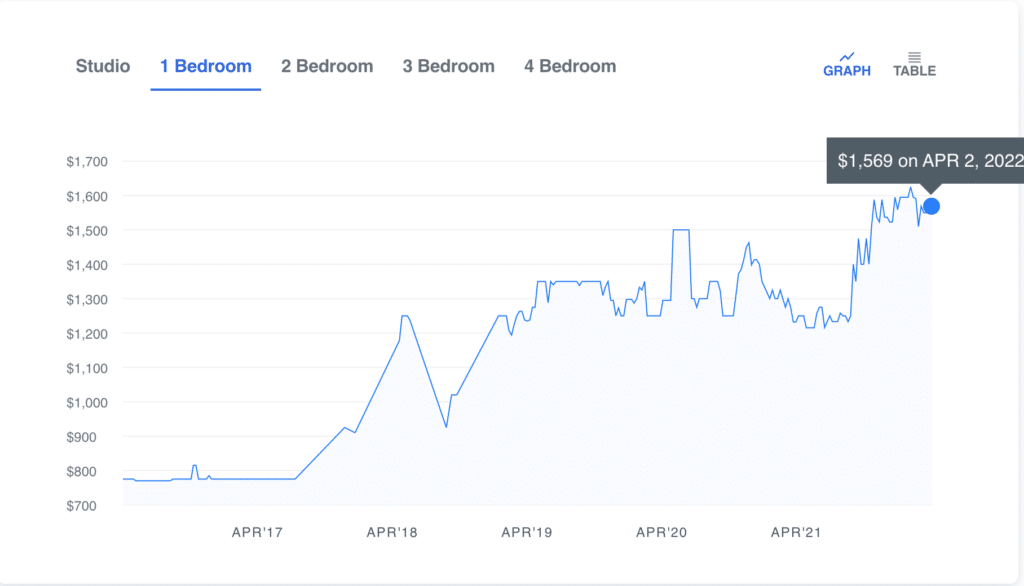Click the GRAPH text label
1024x586 pixels.
pyautogui.click(x=847, y=72)
